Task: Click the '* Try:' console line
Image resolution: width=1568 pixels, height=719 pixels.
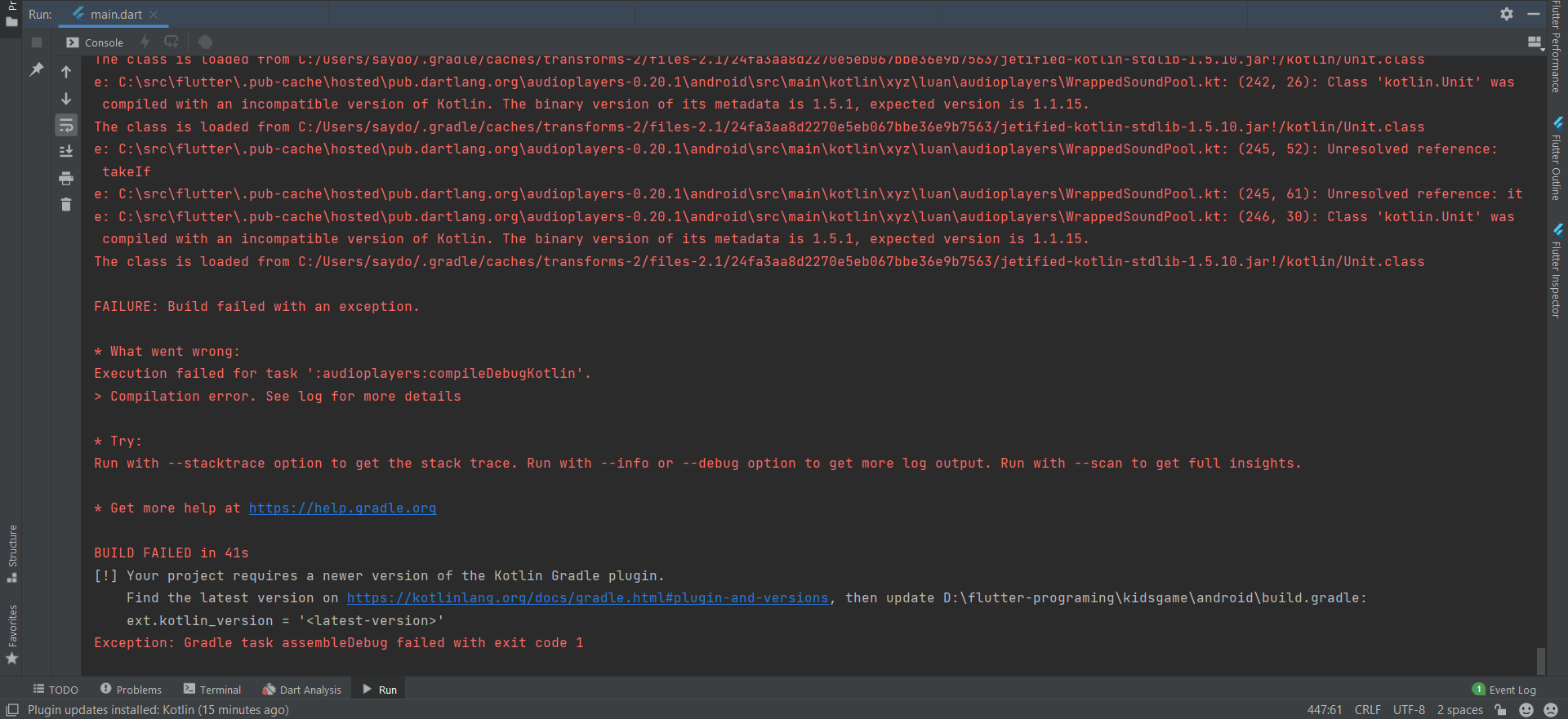Action: (x=118, y=442)
